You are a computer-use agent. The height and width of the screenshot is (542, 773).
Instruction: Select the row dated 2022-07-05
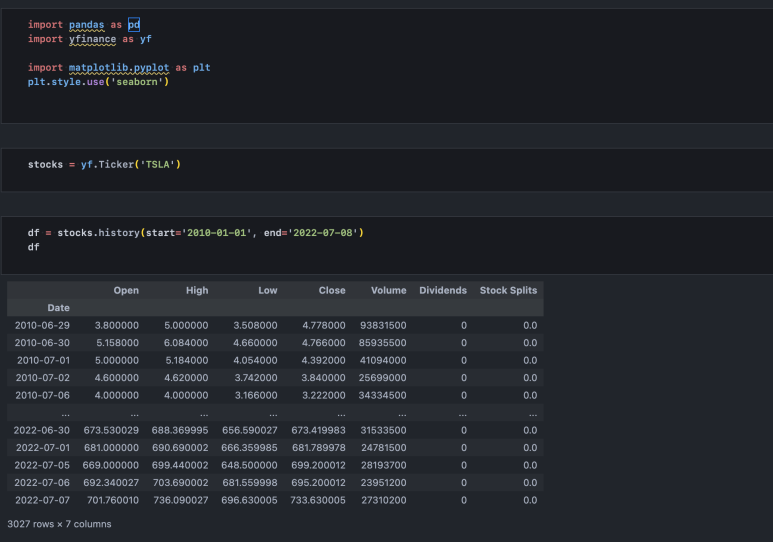pyautogui.click(x=275, y=466)
